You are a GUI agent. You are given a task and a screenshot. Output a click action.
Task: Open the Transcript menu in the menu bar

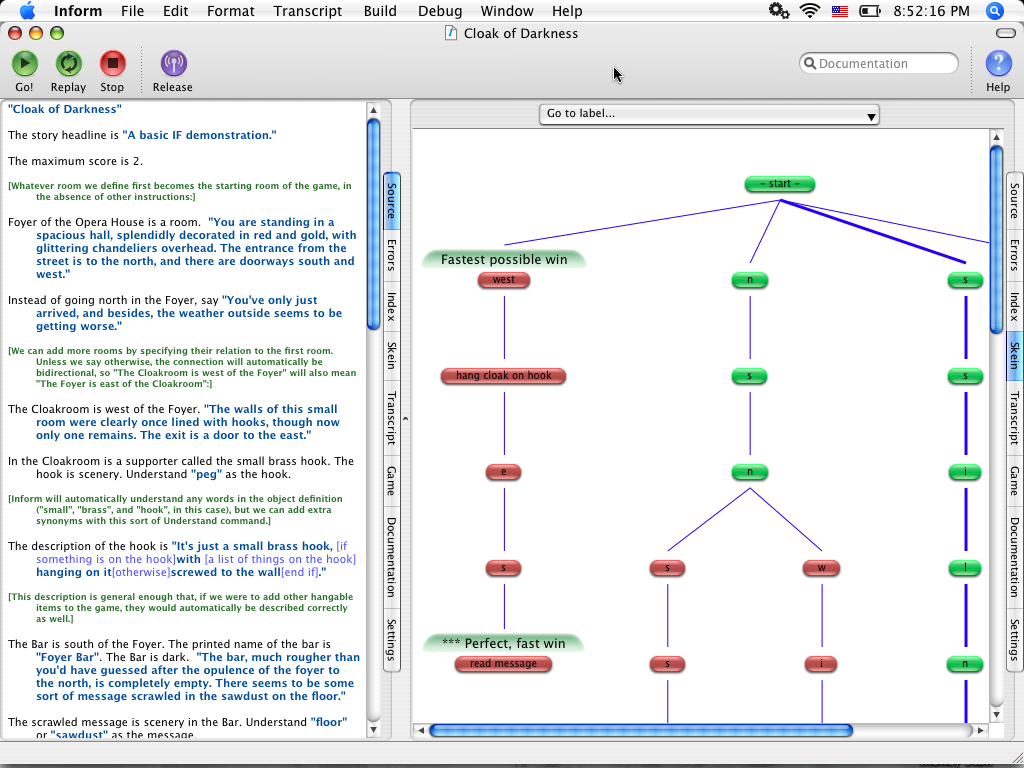[308, 11]
